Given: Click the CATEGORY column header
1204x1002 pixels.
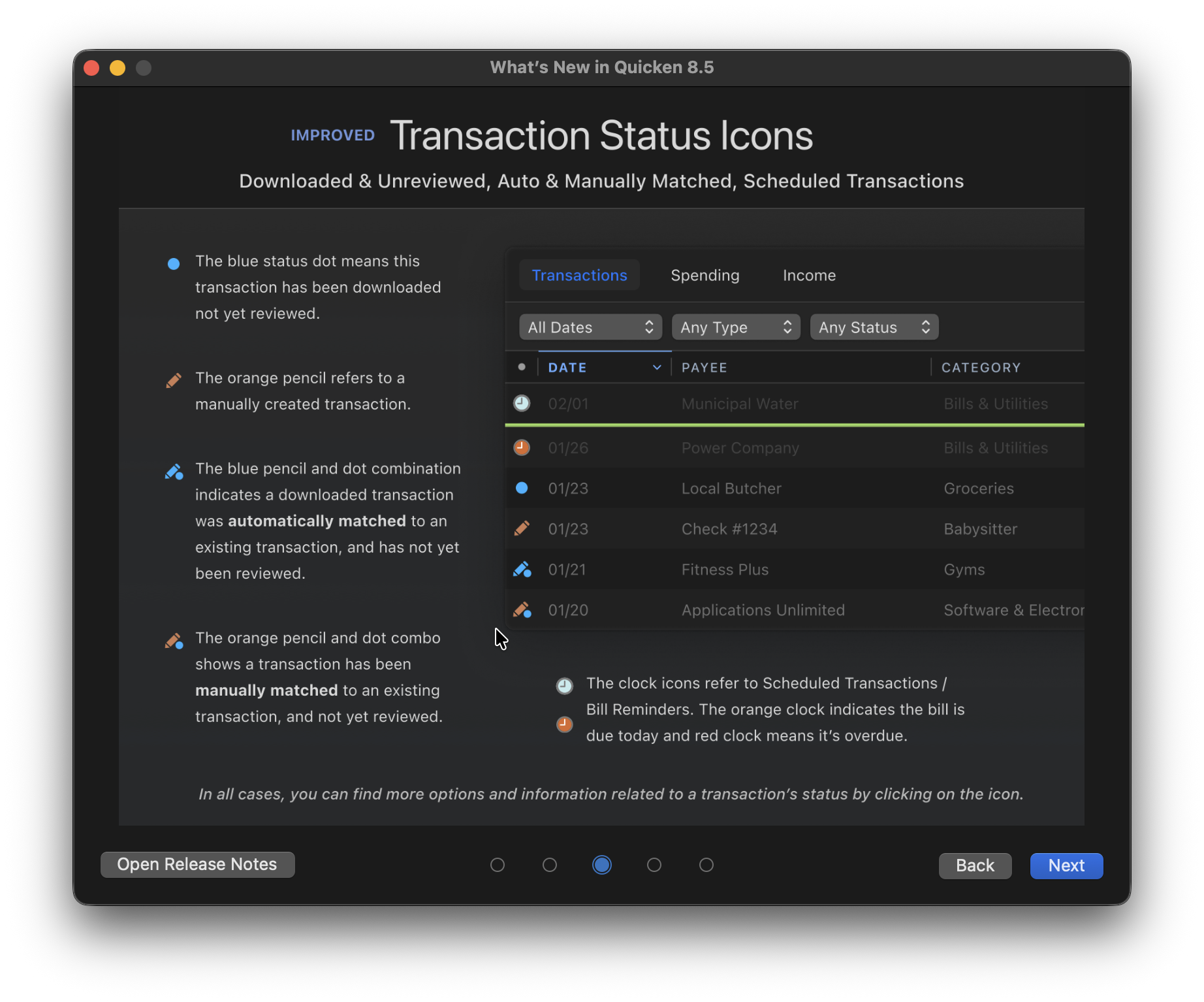Looking at the screenshot, I should point(981,368).
